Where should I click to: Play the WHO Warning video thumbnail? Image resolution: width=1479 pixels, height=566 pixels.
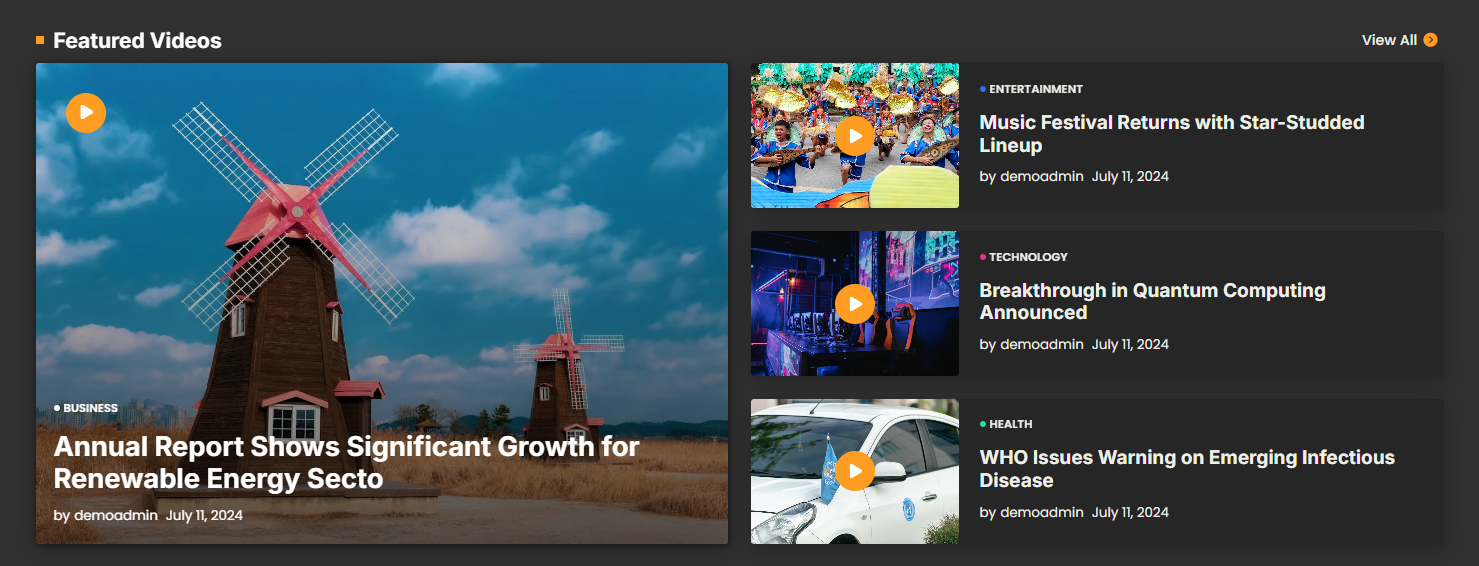coord(855,471)
